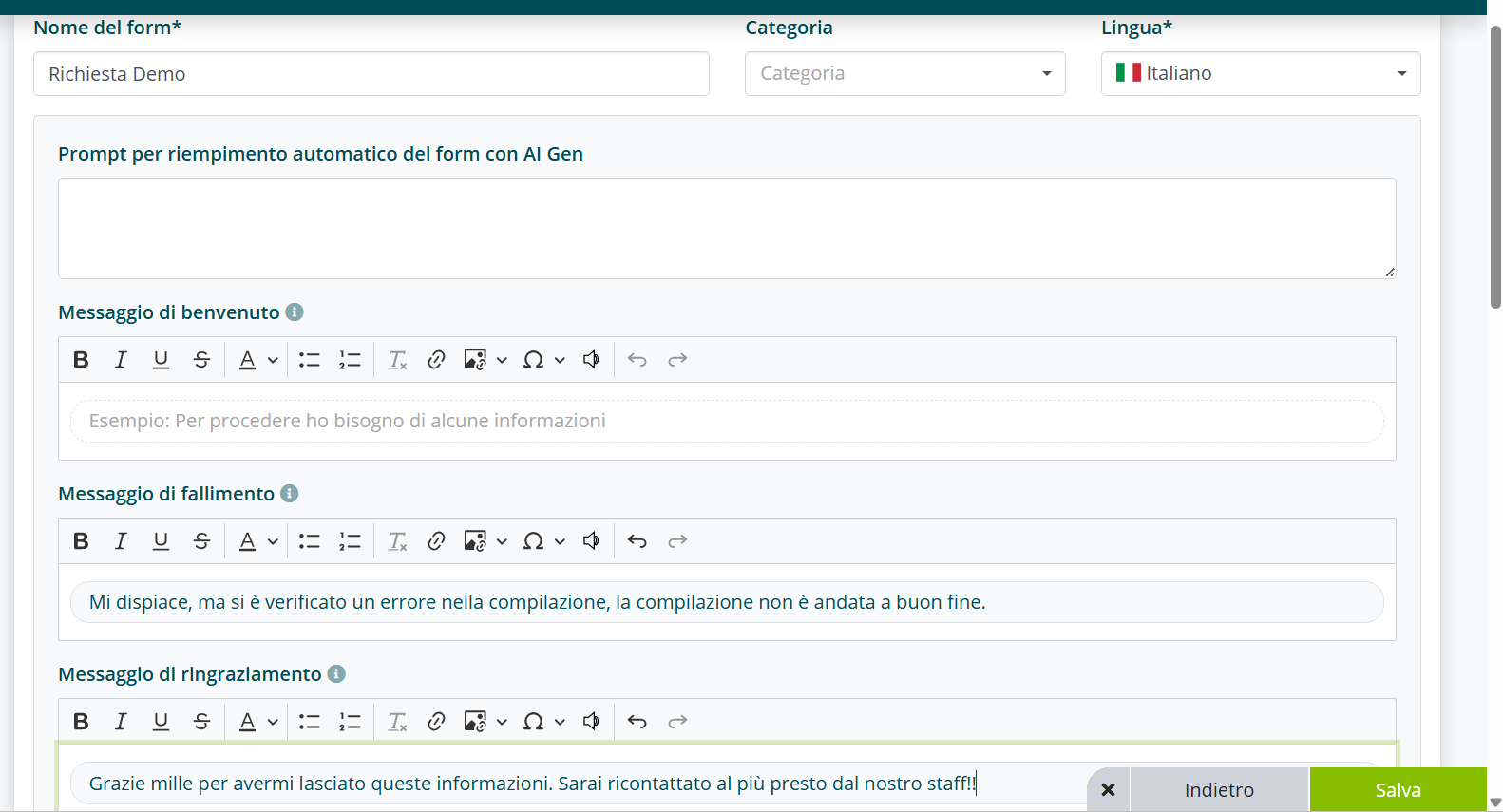The width and height of the screenshot is (1503, 812).
Task: Insert link in Messaggio di ringraziamento editor
Action: [x=436, y=722]
